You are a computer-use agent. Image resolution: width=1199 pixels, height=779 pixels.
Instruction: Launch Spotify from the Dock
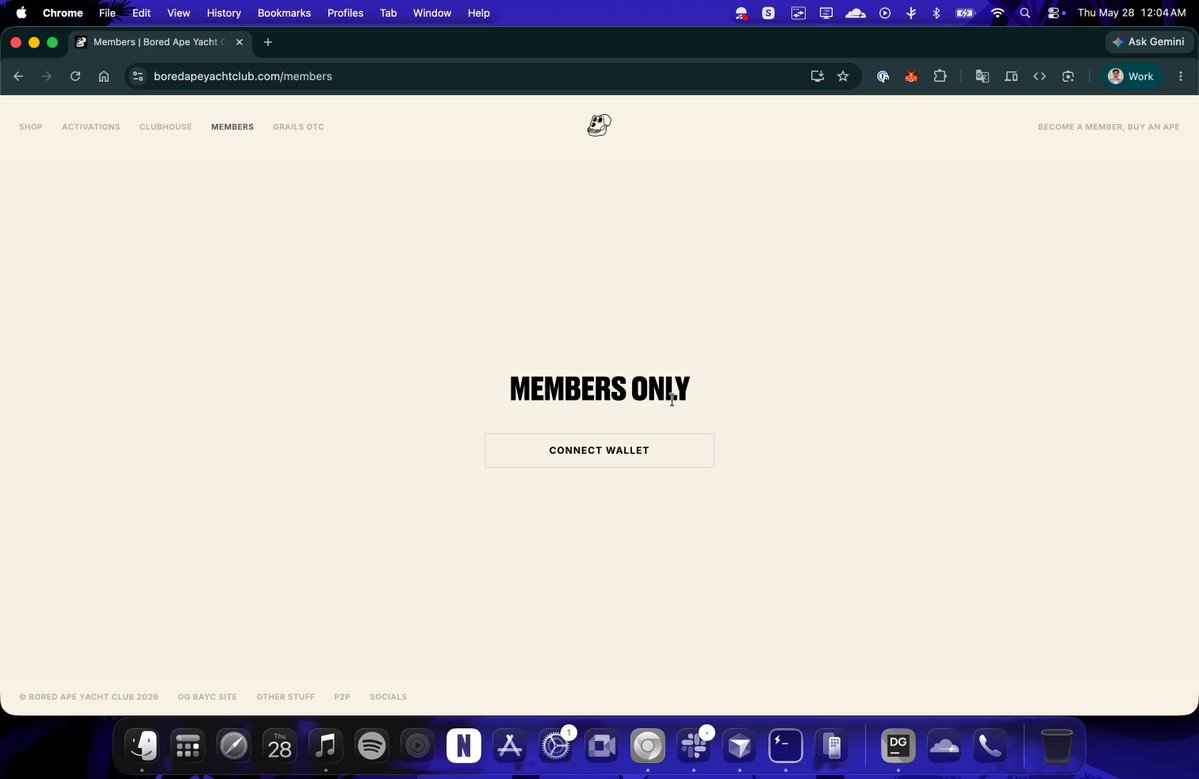372,745
